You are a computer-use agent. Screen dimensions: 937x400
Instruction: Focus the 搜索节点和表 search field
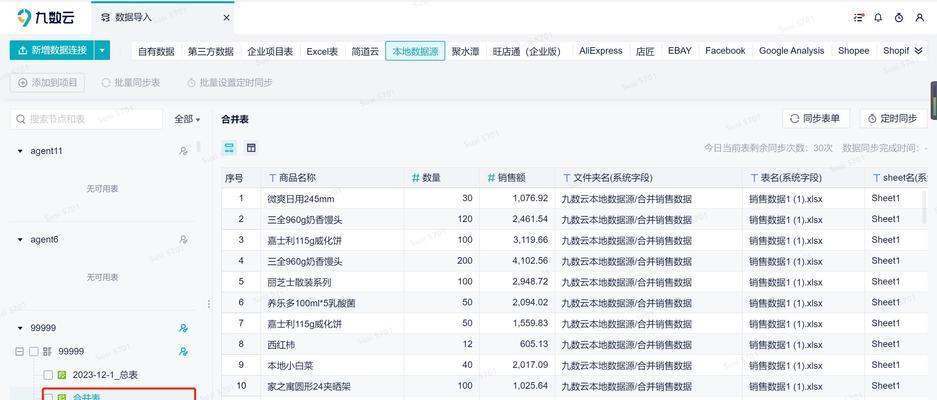coord(86,119)
